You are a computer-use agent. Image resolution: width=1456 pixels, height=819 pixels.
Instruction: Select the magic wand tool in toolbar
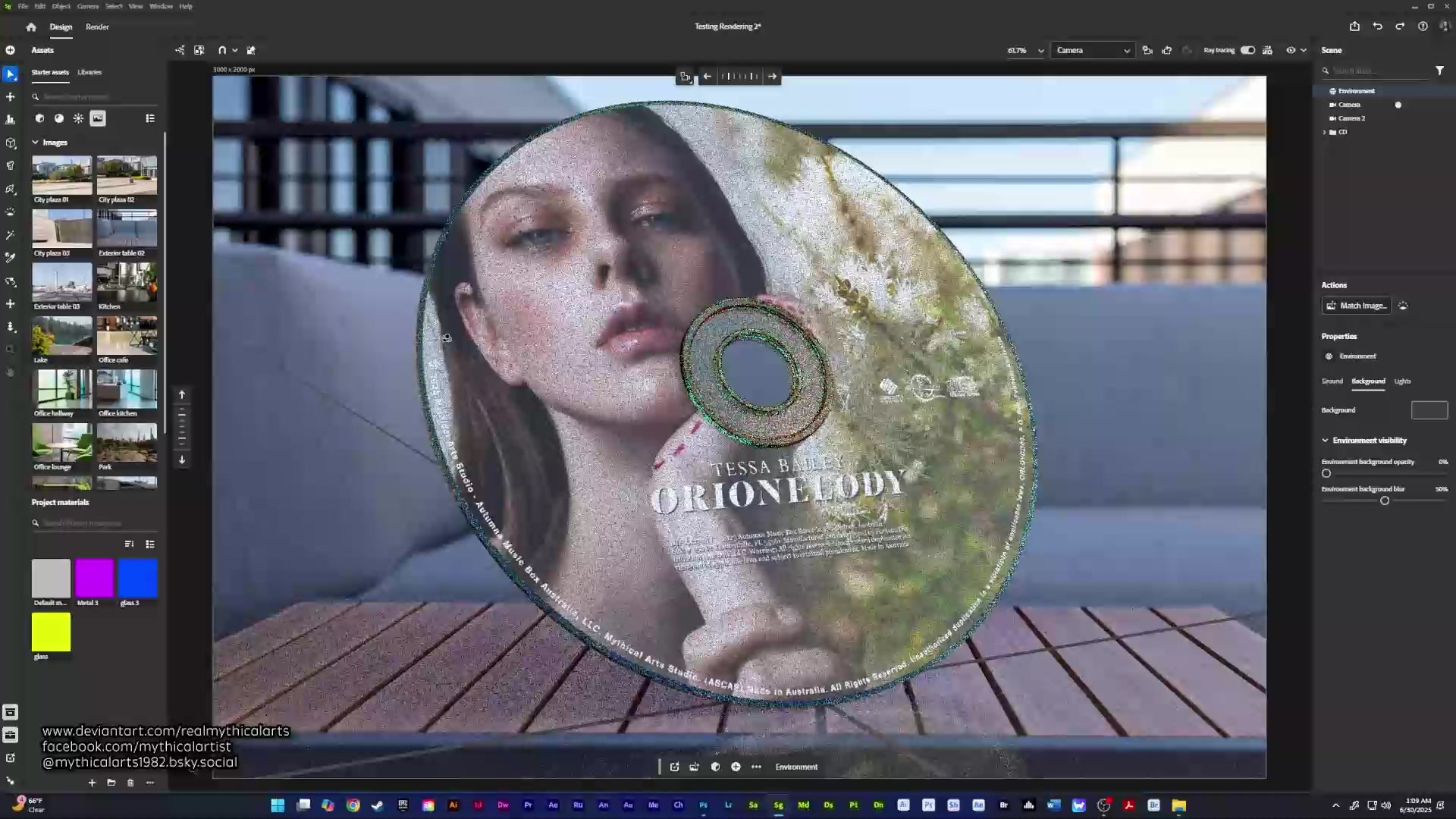(x=11, y=235)
